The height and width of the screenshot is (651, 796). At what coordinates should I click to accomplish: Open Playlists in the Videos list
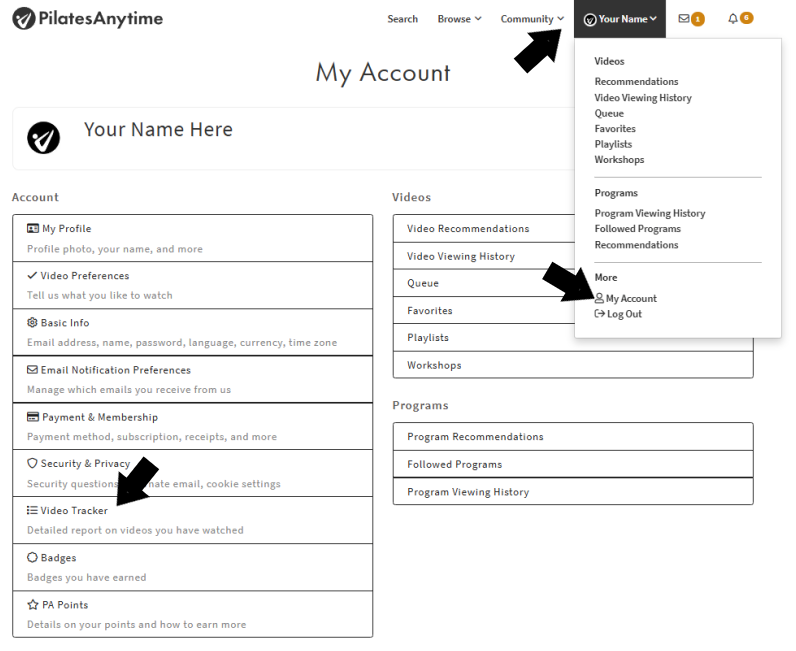click(x=573, y=338)
